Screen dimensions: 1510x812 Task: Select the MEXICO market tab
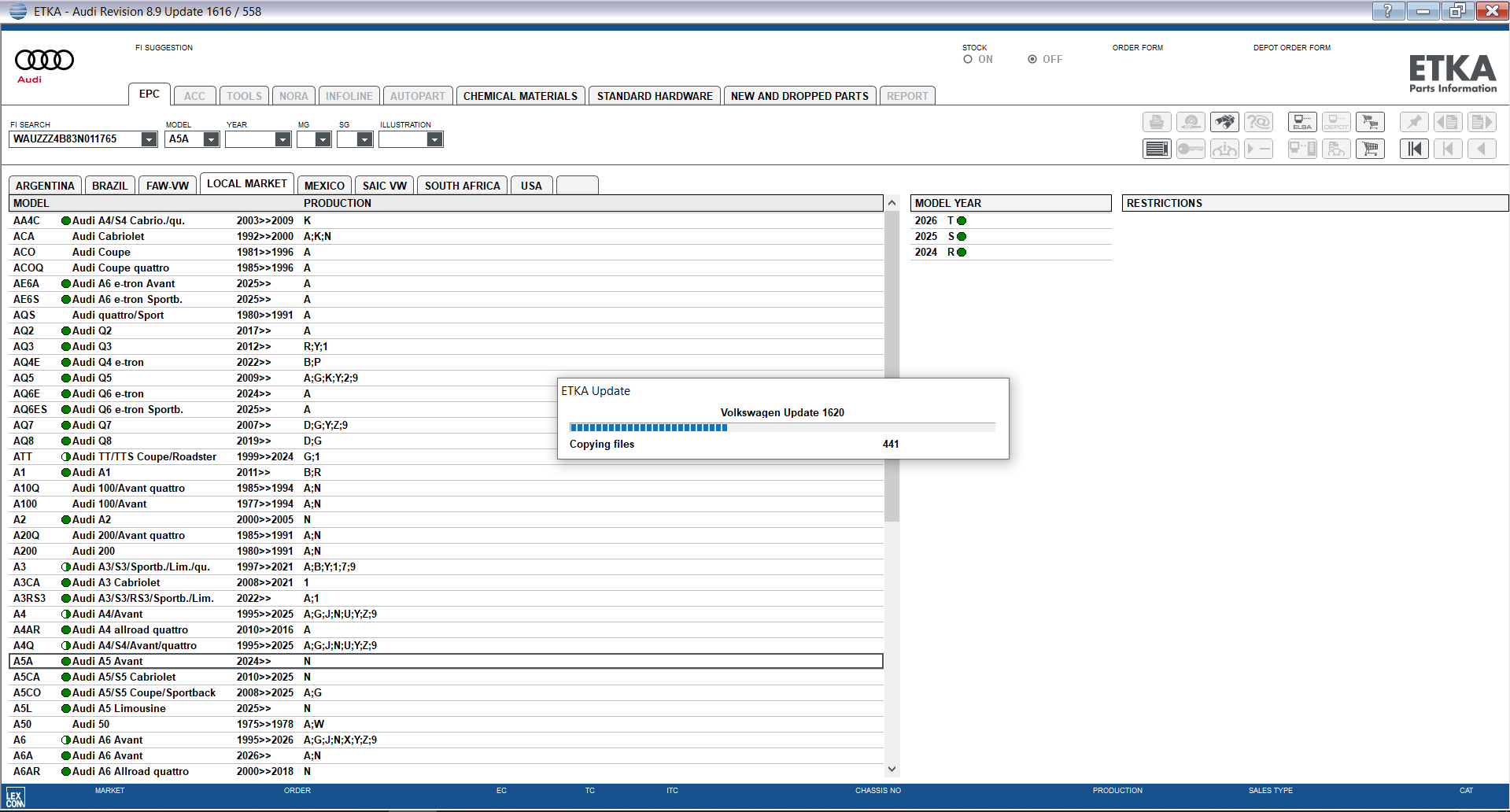coord(324,186)
